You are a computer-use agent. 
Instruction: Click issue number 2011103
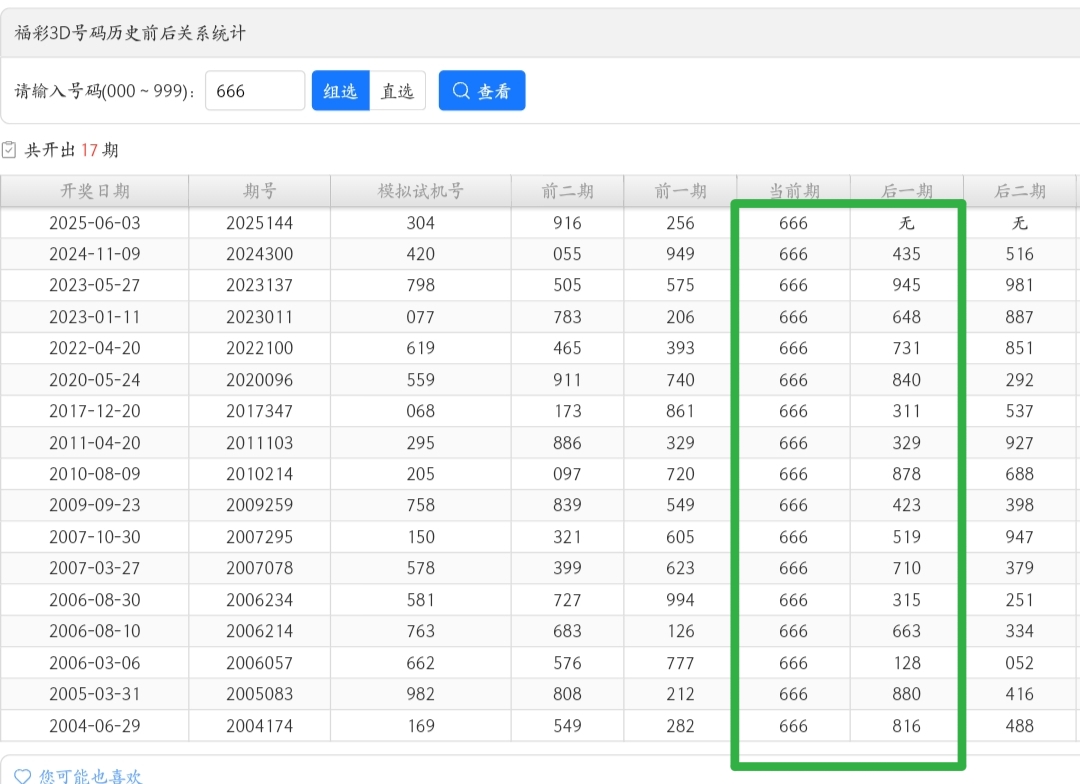[x=260, y=442]
